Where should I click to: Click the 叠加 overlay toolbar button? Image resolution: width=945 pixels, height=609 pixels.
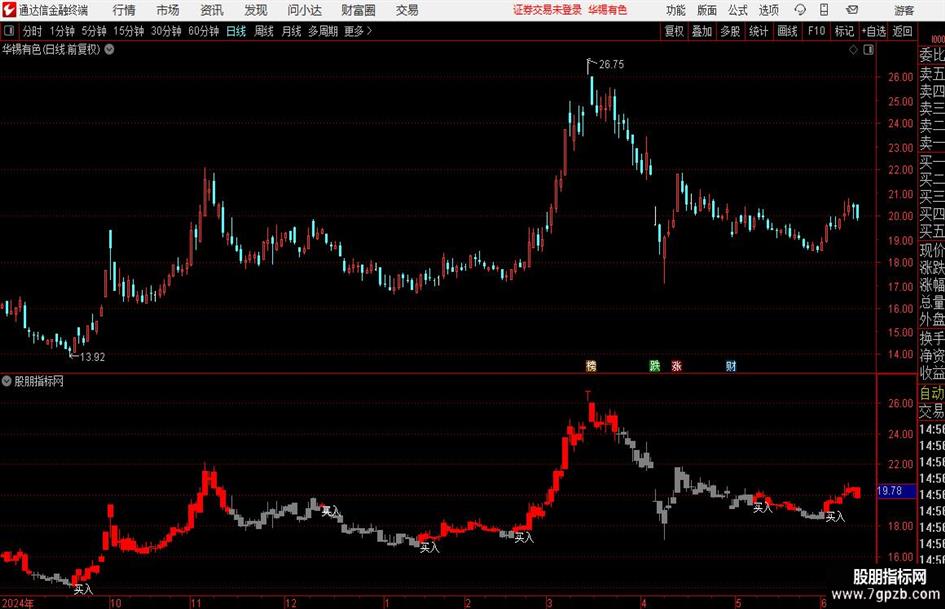702,31
